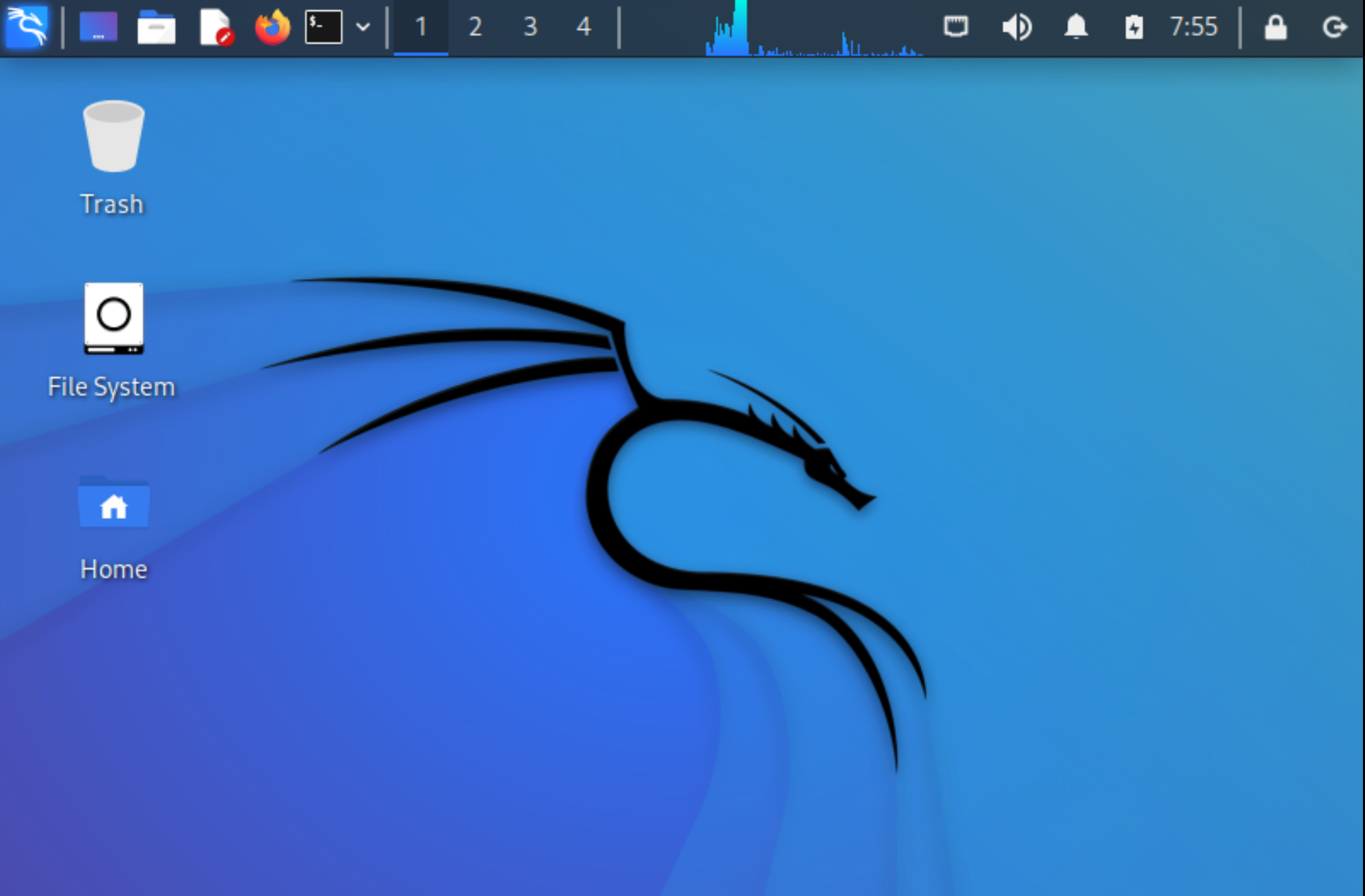Switch to workspace 2

pyautogui.click(x=475, y=27)
